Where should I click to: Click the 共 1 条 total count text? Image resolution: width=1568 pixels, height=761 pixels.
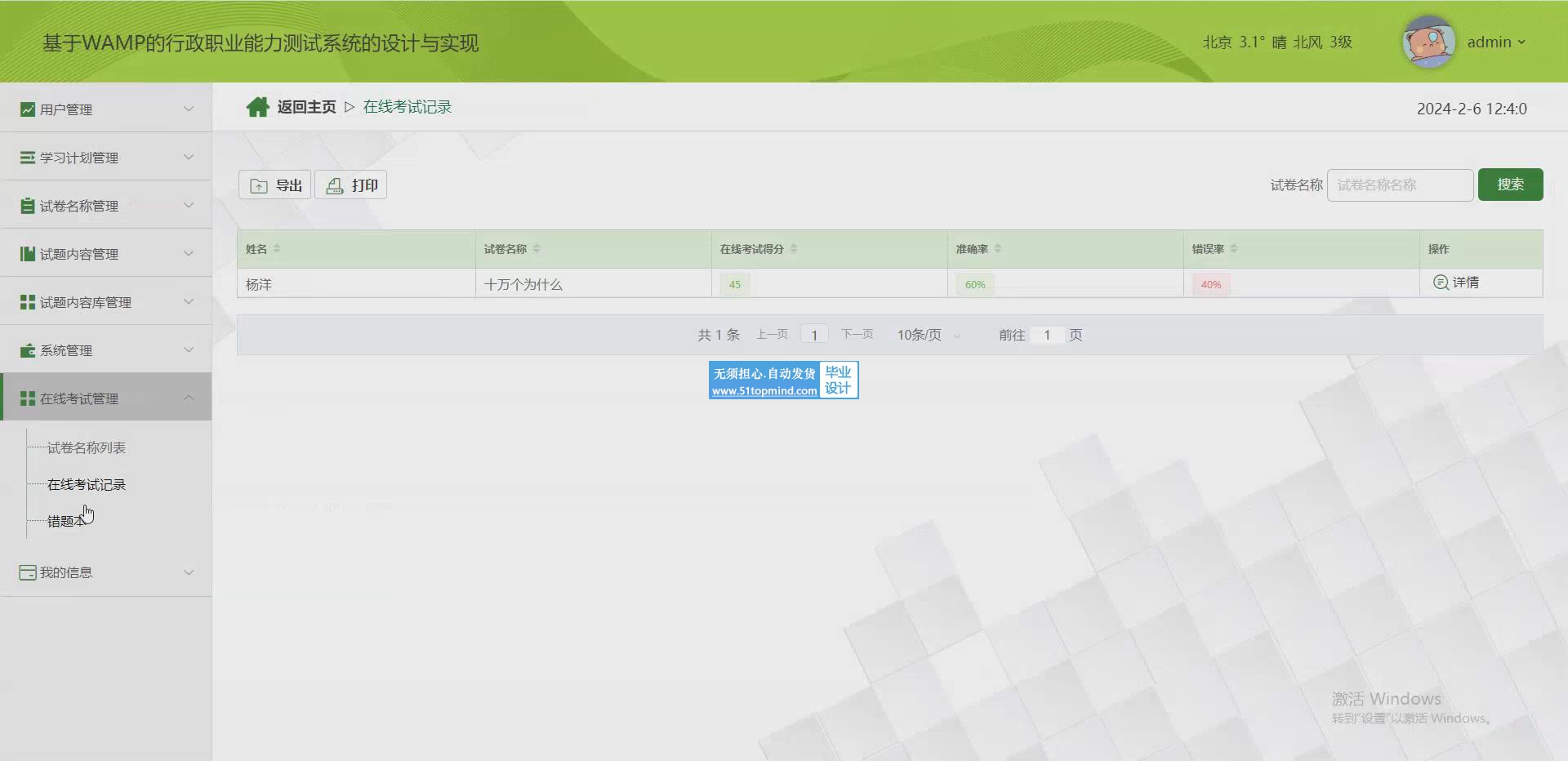tap(719, 335)
